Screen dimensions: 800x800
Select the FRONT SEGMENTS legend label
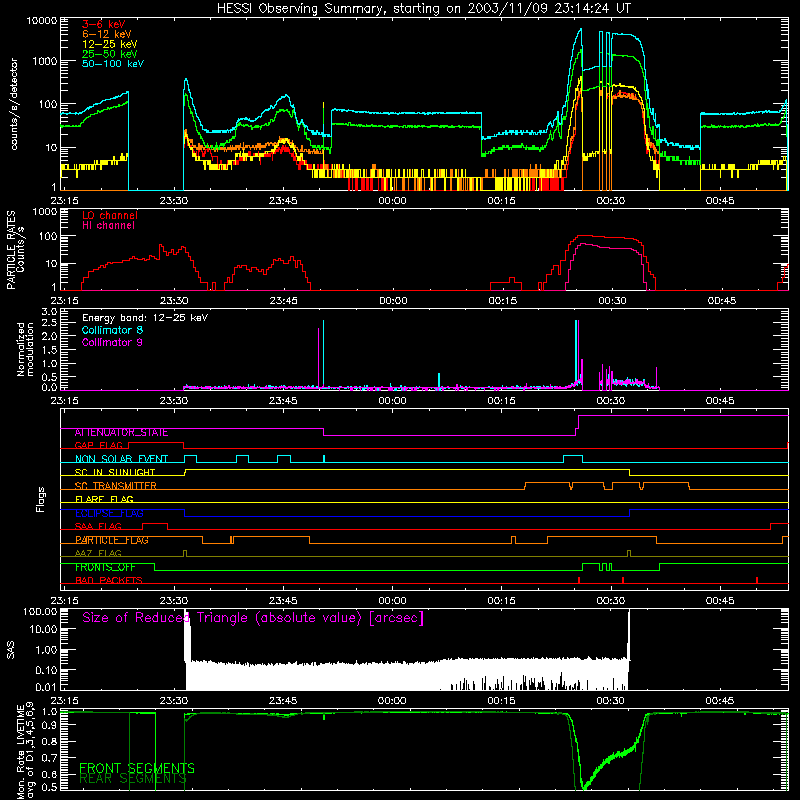click(137, 768)
